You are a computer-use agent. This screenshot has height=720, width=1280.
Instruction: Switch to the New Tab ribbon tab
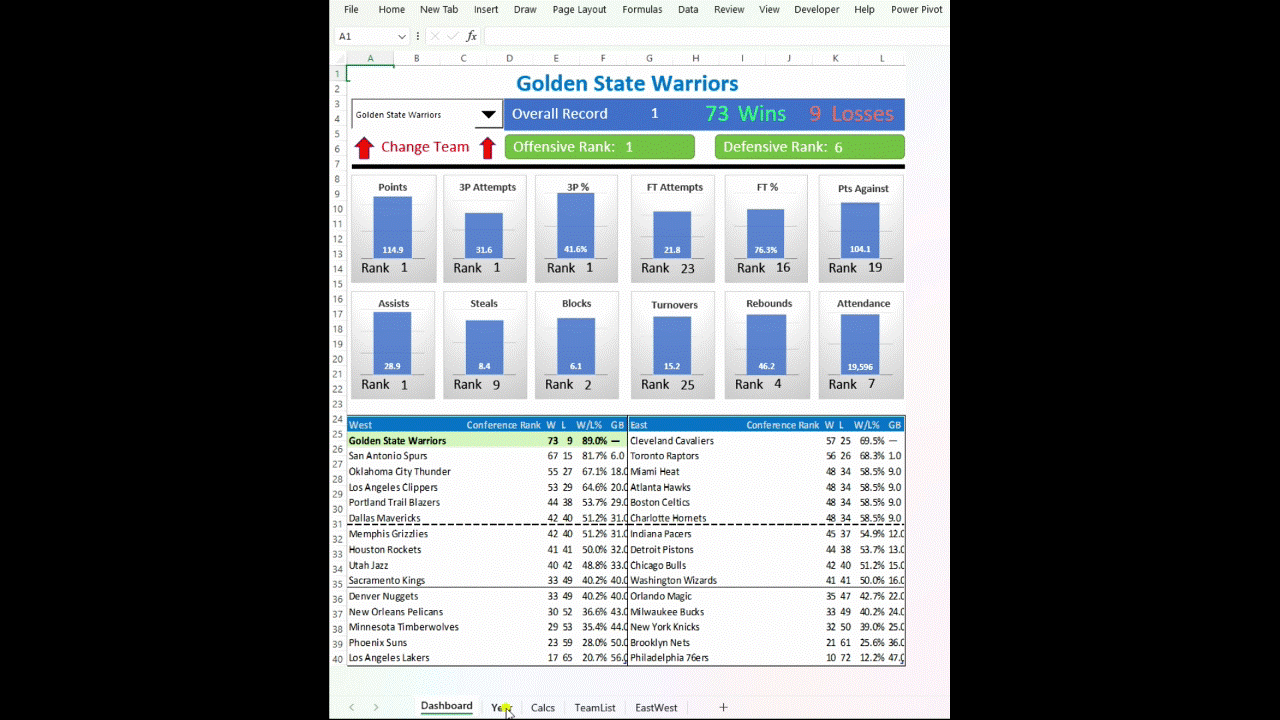pyautogui.click(x=439, y=9)
